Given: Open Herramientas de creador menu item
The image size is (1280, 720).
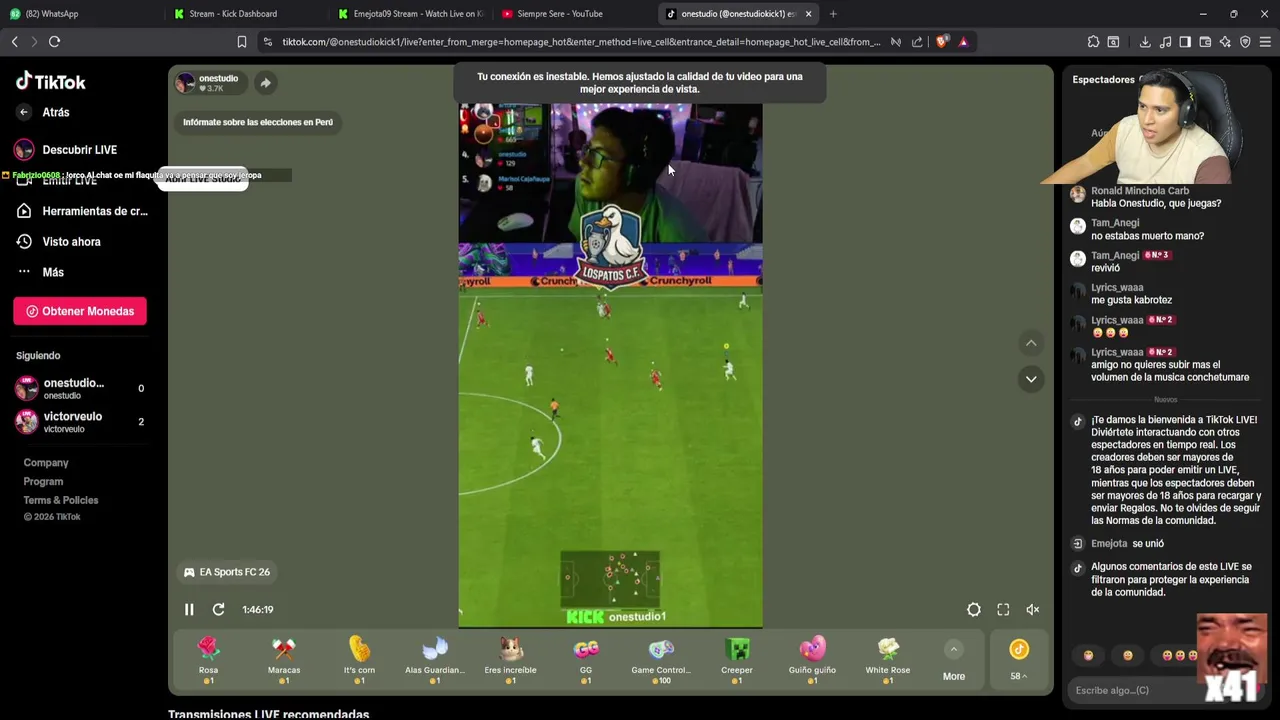Looking at the screenshot, I should (82, 211).
